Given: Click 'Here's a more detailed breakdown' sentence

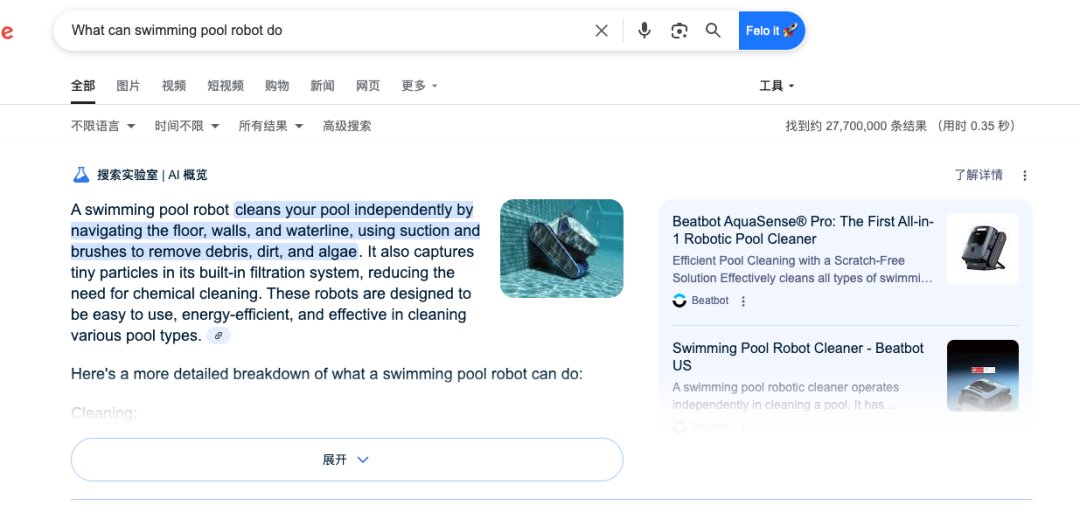Looking at the screenshot, I should coord(327,374).
